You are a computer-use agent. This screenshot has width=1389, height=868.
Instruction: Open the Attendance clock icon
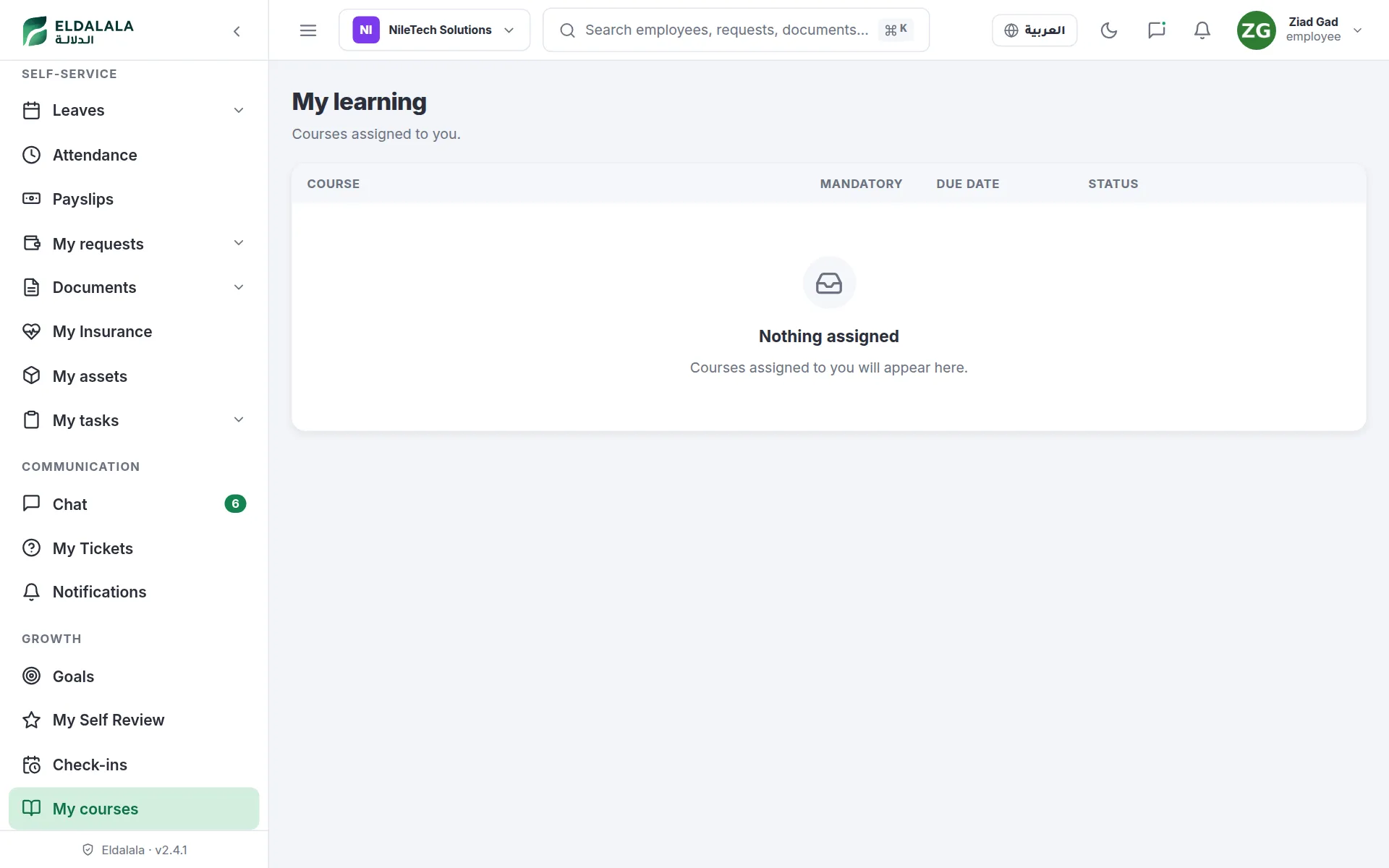(31, 155)
